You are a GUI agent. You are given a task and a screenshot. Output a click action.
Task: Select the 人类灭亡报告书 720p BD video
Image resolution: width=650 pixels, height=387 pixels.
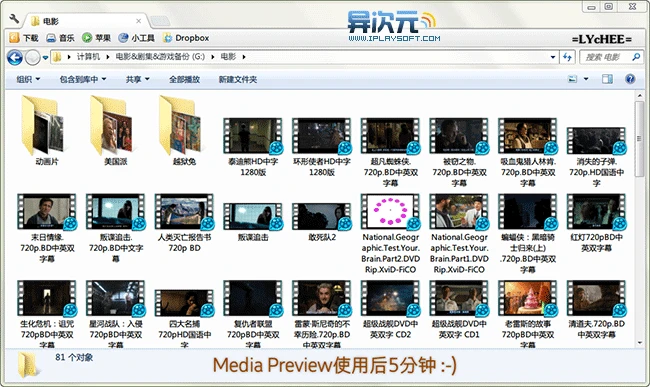click(x=184, y=223)
